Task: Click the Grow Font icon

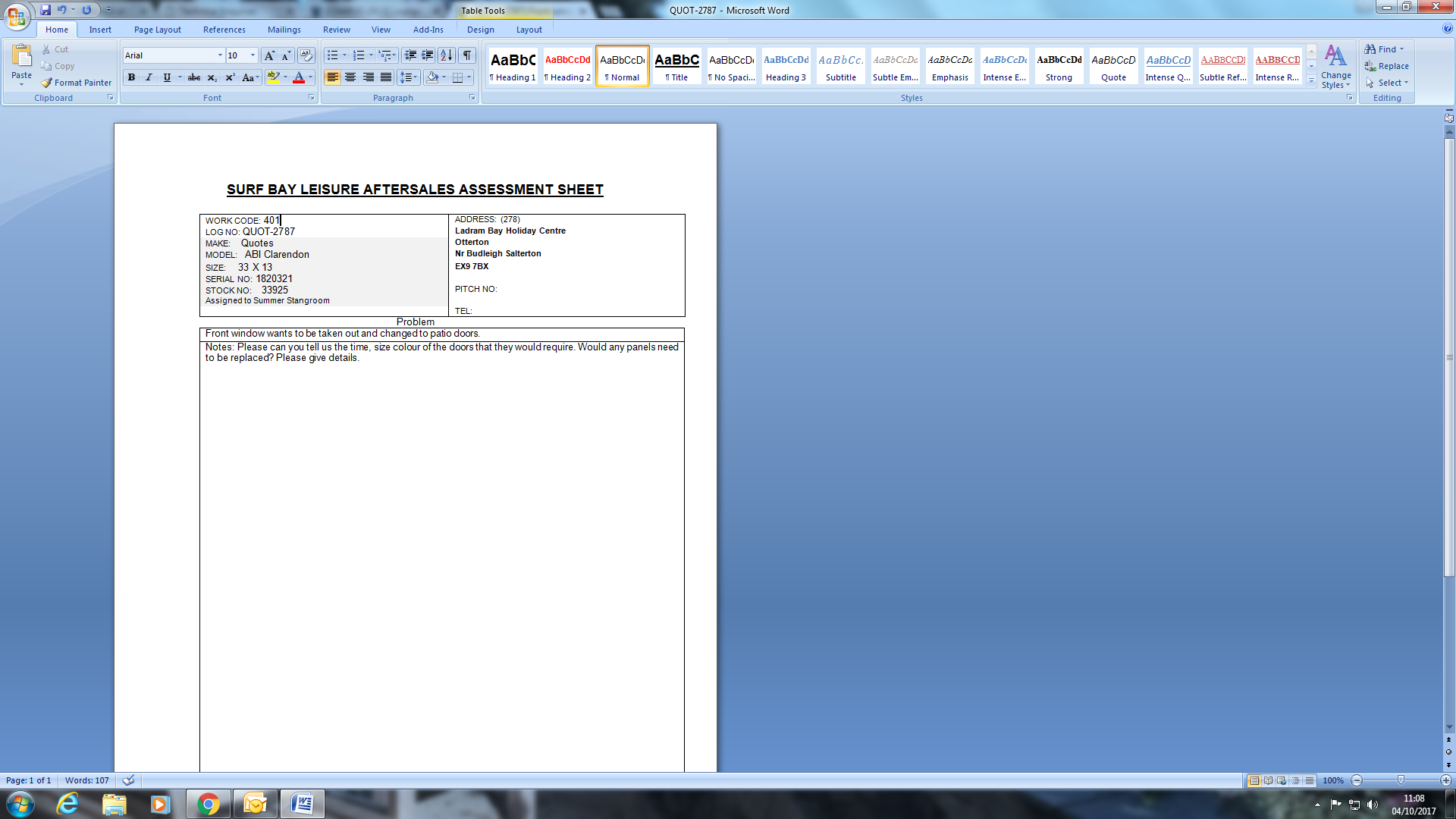Action: point(268,55)
